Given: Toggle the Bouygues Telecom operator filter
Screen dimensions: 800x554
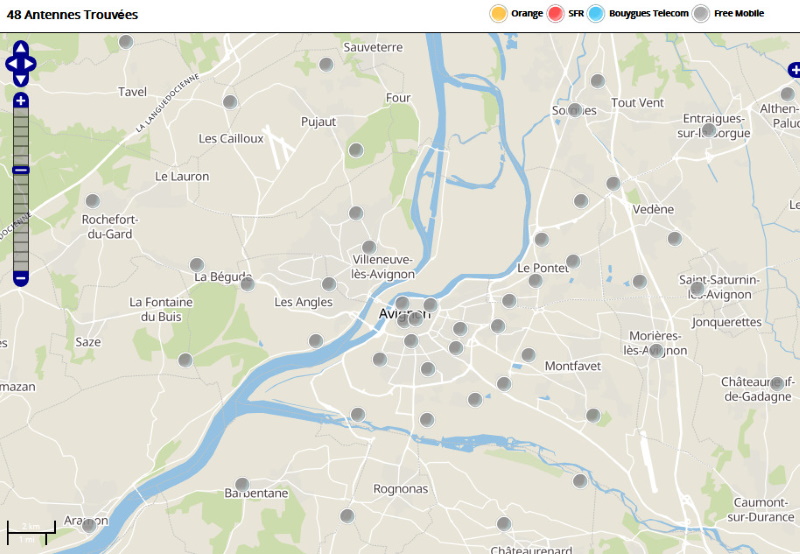Looking at the screenshot, I should pyautogui.click(x=596, y=14).
